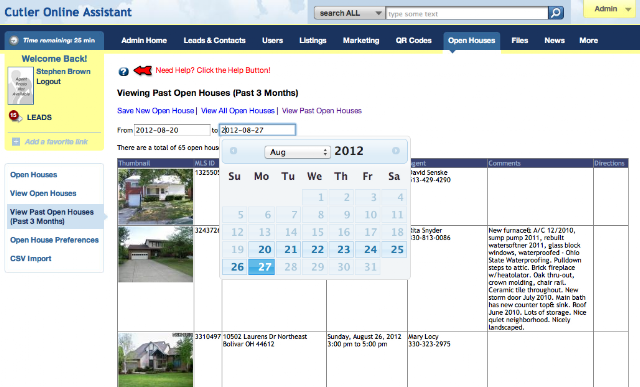Click the LEADS link
The image size is (640, 387).
pos(39,118)
